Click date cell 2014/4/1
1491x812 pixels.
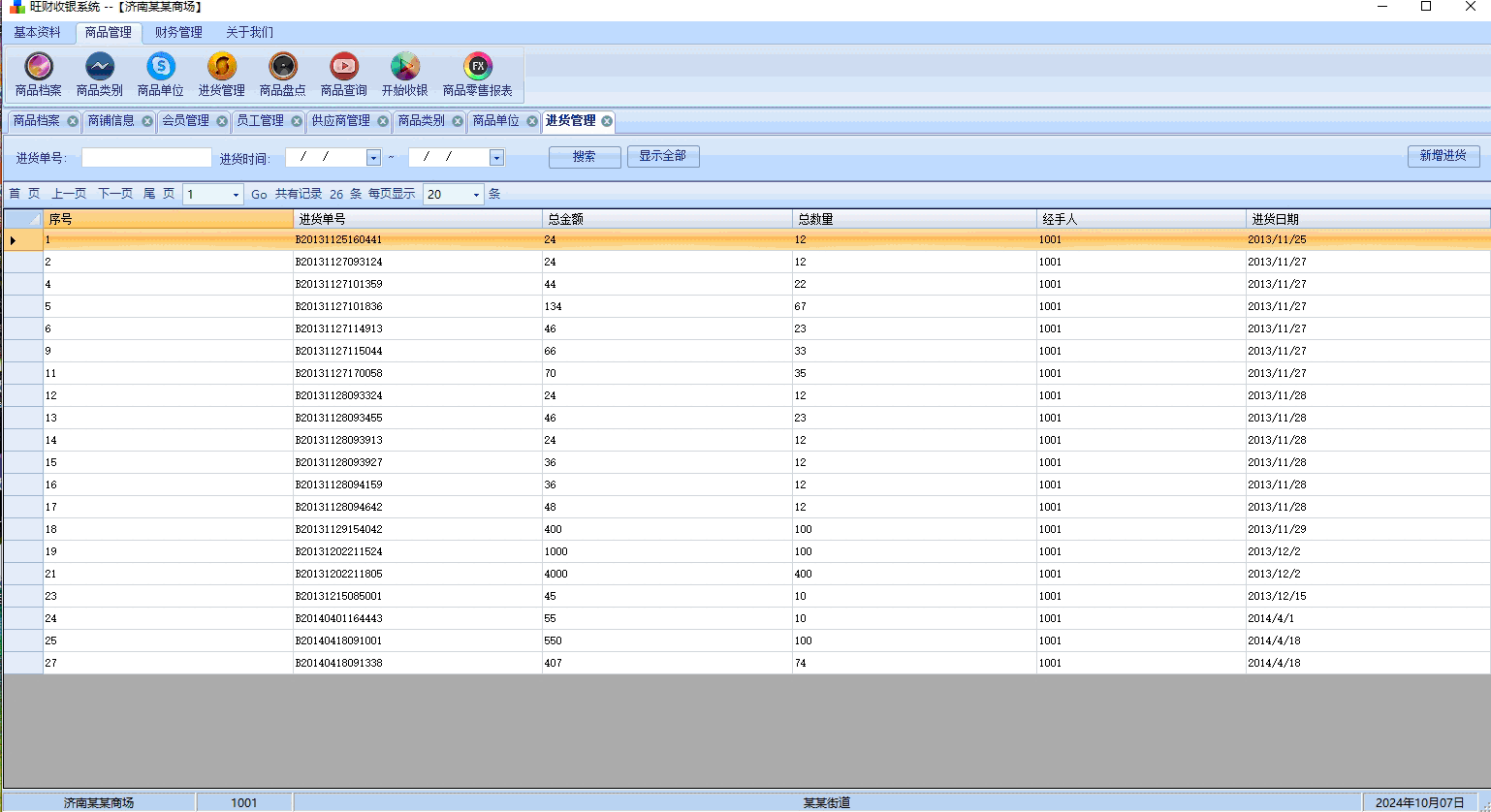[1368, 618]
